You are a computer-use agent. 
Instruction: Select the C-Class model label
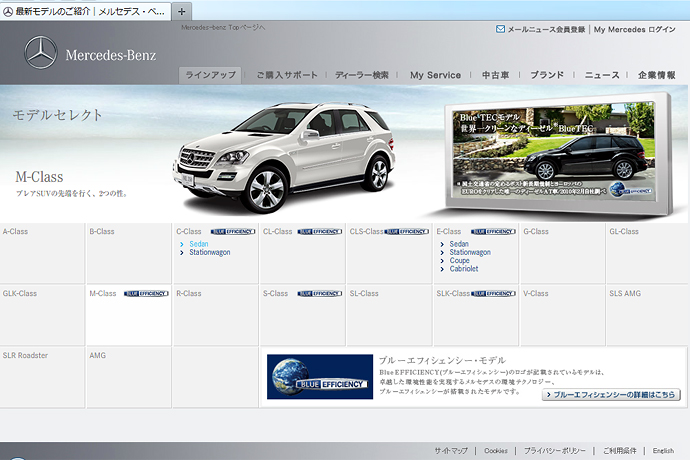(x=189, y=232)
